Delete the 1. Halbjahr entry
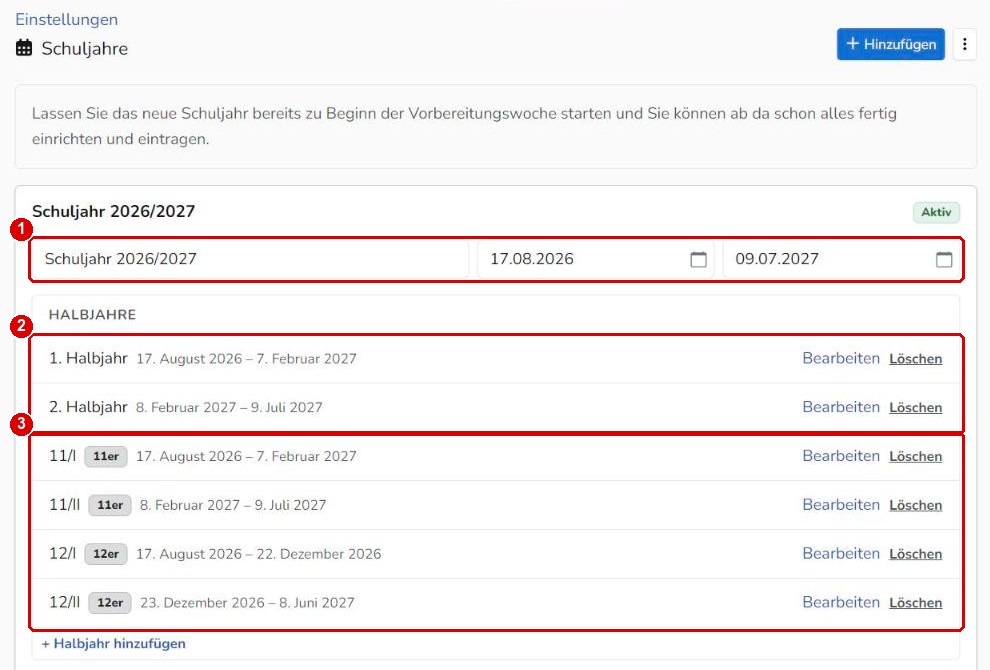Viewport: 990px width, 670px height. tap(915, 359)
